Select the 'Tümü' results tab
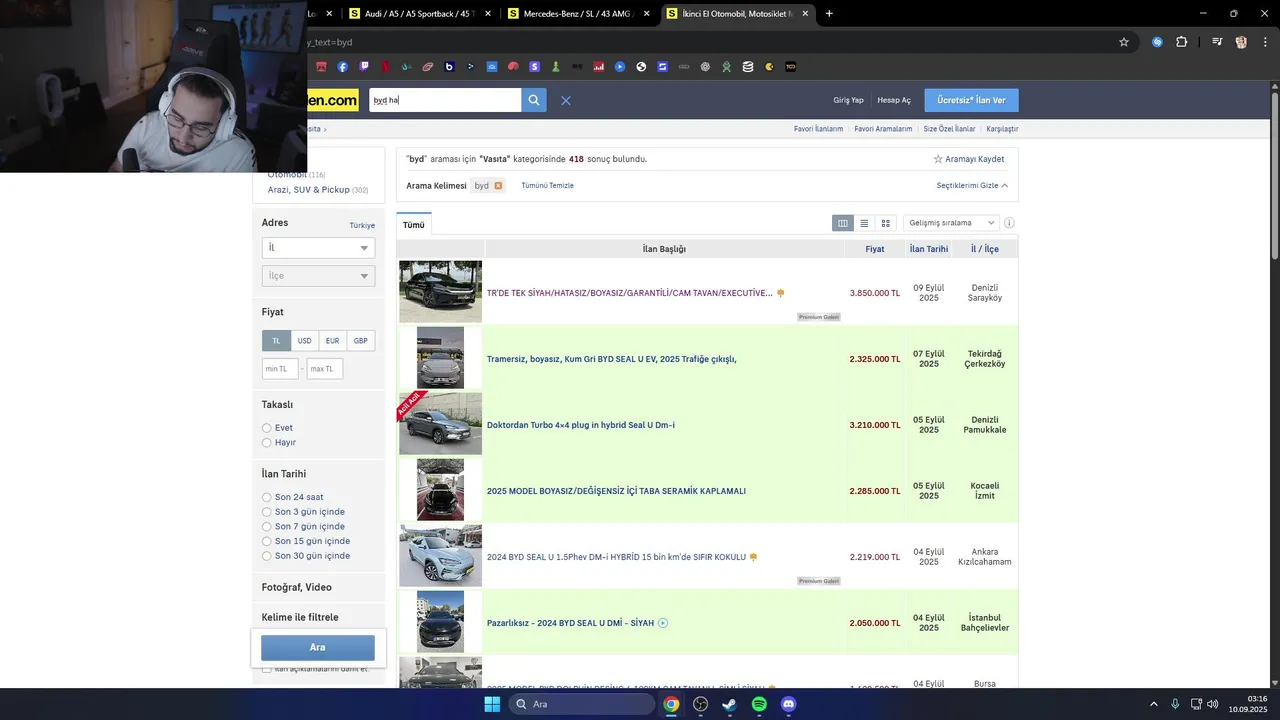This screenshot has width=1280, height=720. click(x=414, y=225)
